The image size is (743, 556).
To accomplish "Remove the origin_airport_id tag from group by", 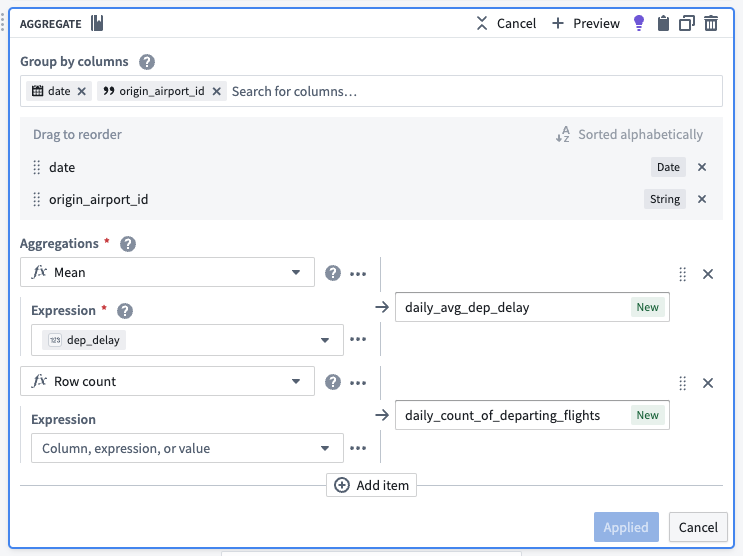I will [x=217, y=91].
